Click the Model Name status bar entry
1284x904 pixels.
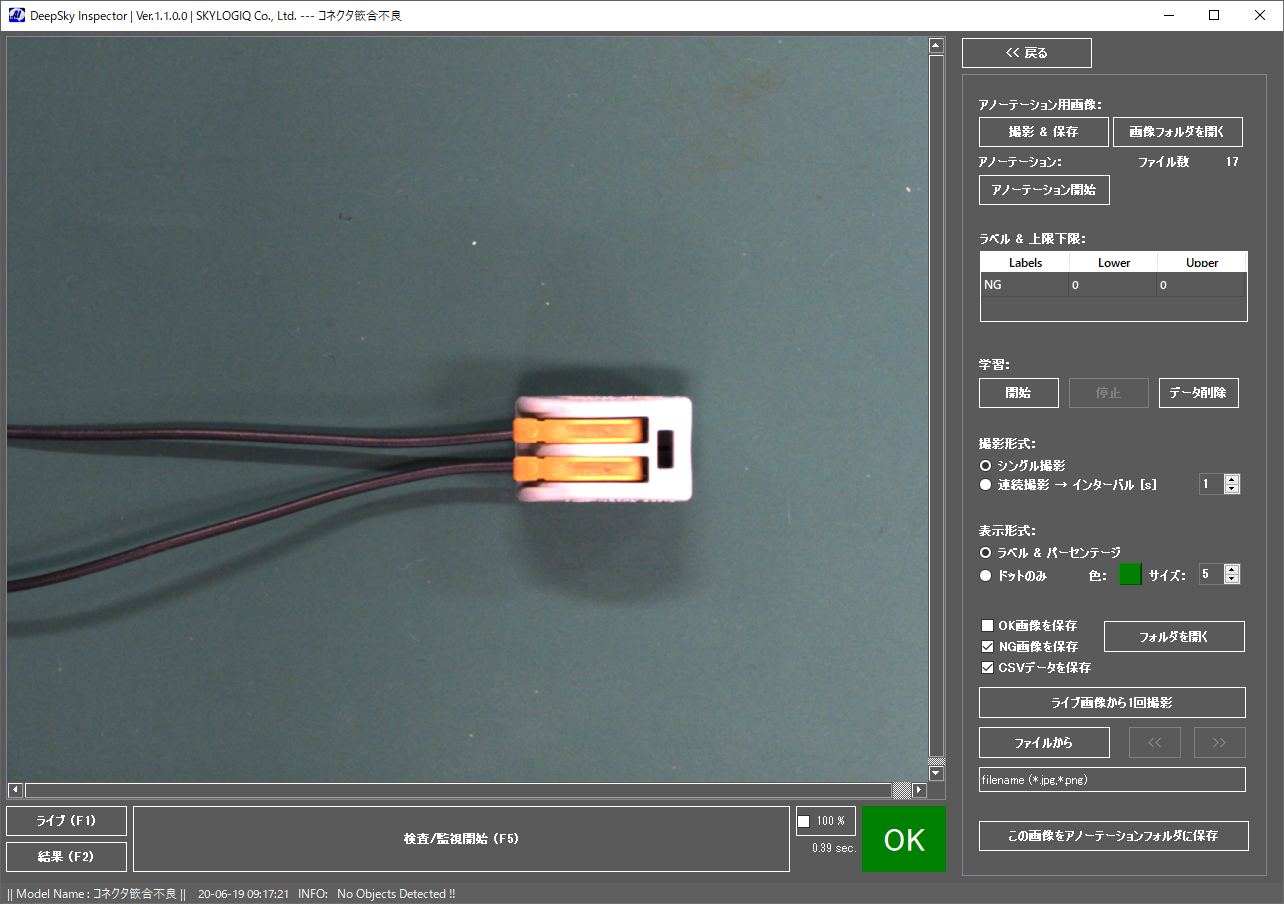pyautogui.click(x=97, y=894)
